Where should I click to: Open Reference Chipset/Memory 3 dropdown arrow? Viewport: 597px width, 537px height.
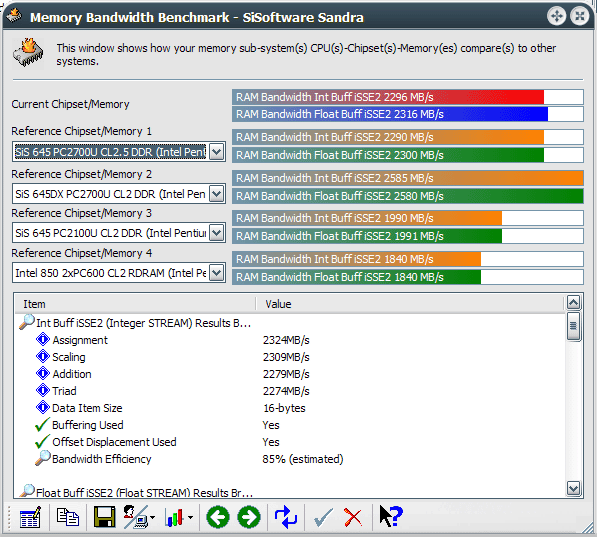point(217,233)
